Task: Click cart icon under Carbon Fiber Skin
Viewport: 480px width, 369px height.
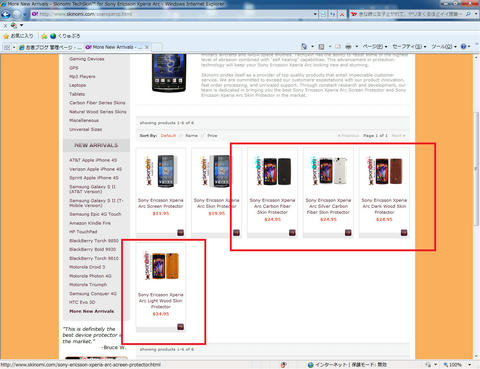Action: [292, 233]
